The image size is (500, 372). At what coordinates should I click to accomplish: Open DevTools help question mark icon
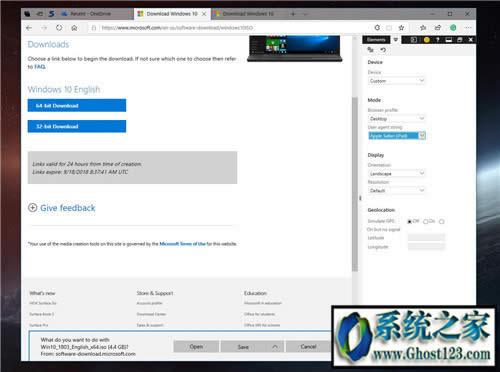438,40
